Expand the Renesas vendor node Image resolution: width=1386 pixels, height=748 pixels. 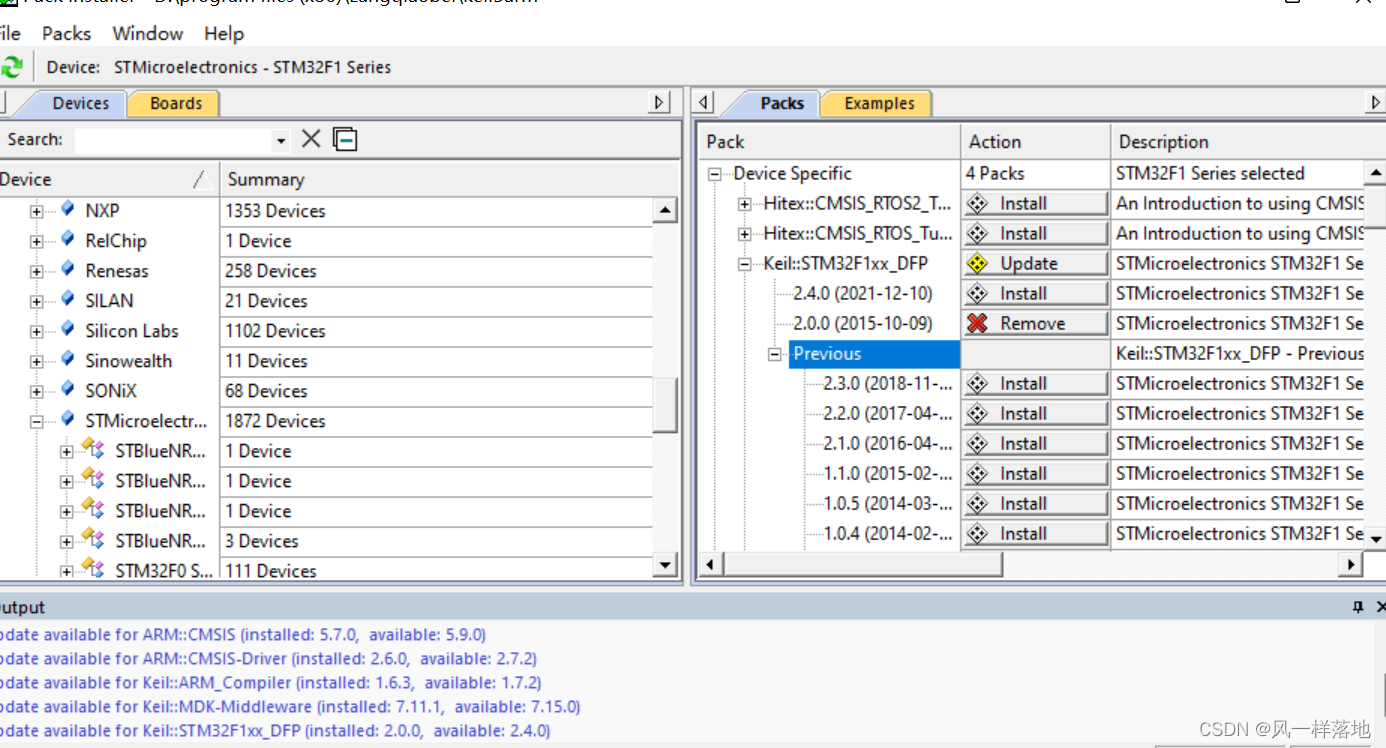point(37,271)
